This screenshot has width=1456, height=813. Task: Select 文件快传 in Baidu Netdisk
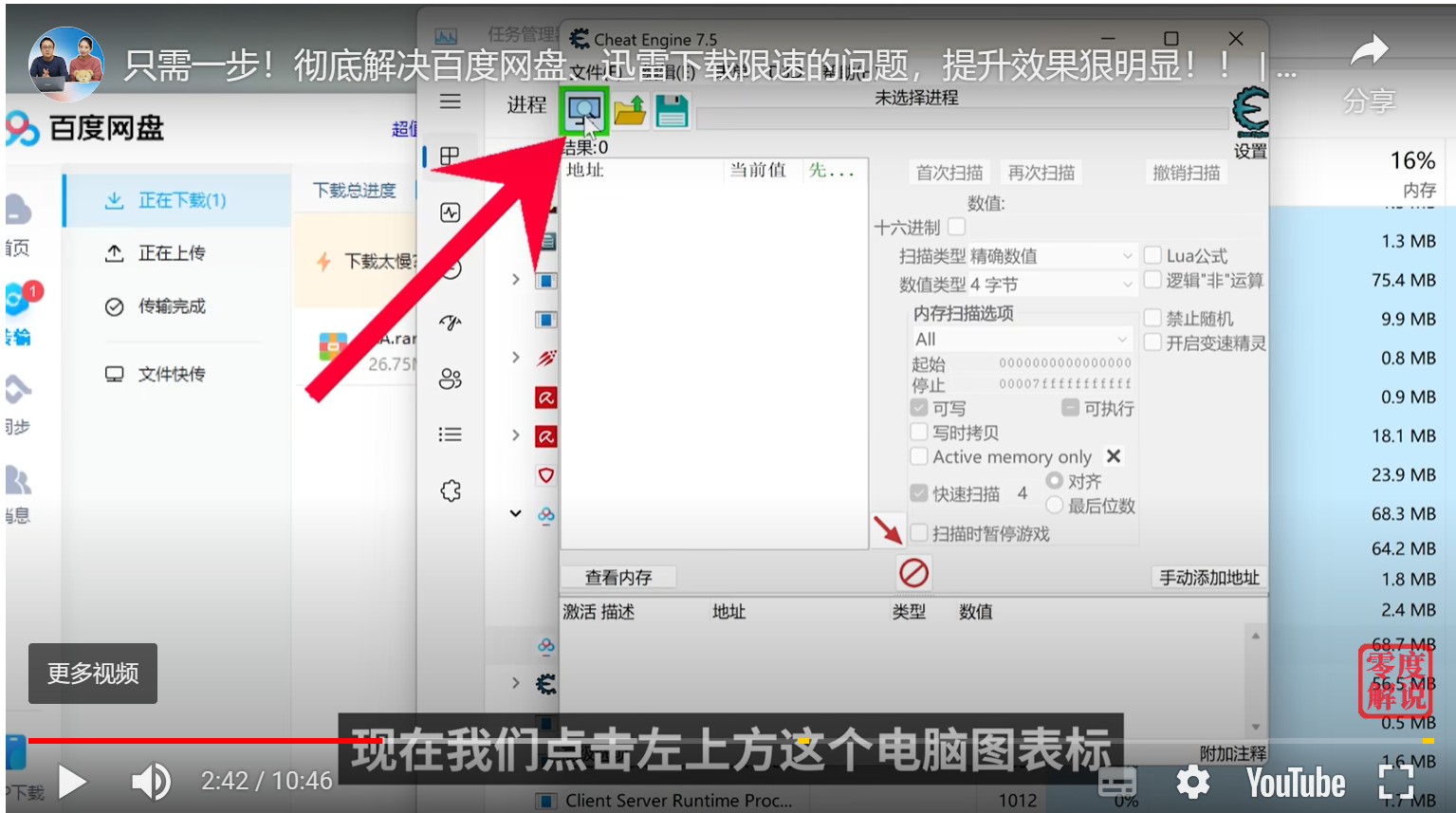(176, 374)
